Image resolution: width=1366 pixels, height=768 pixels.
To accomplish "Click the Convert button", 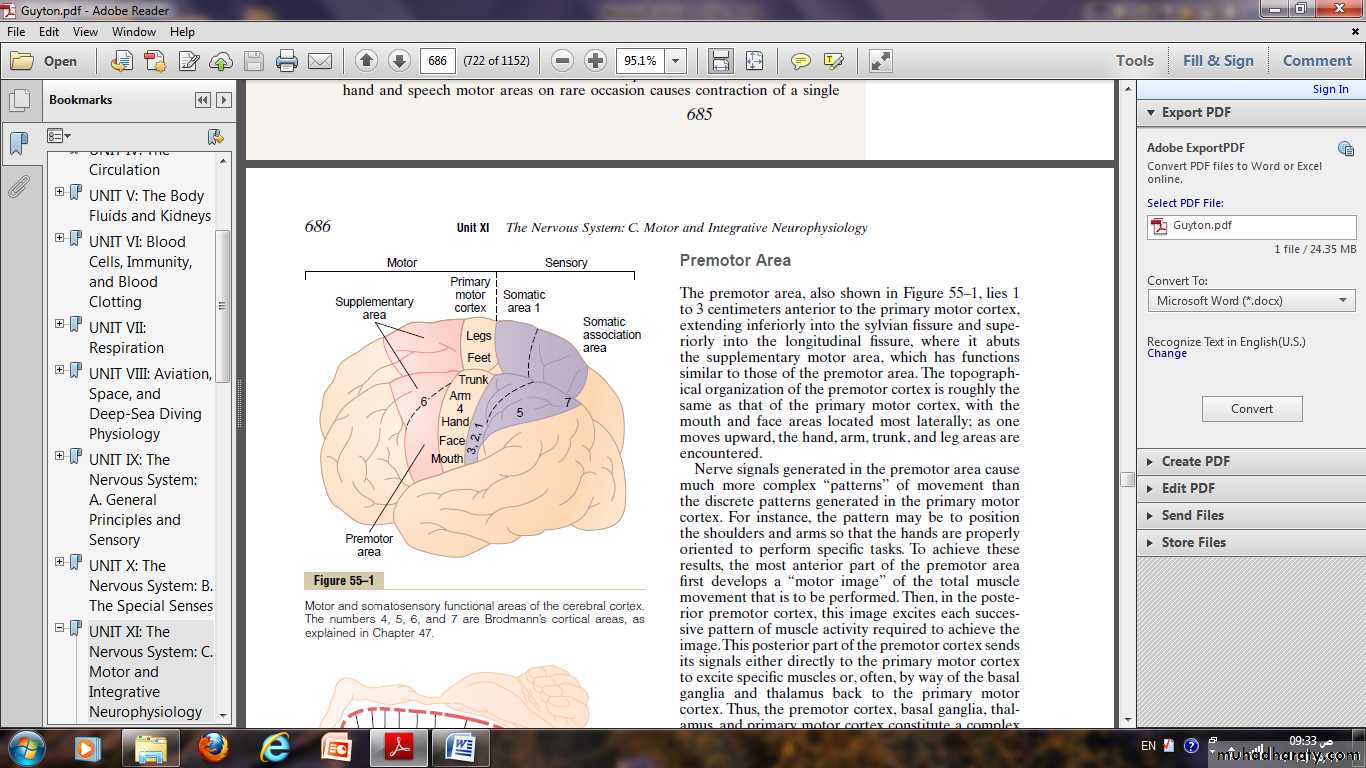I will (x=1251, y=409).
